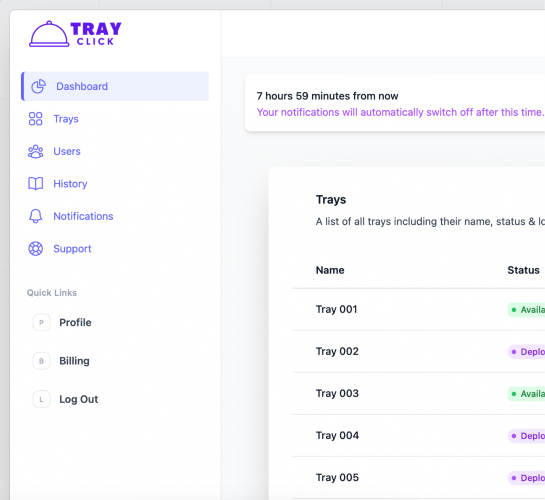Screen dimensions: 545x500
Task: Open the Profile quick link
Action: point(75,322)
